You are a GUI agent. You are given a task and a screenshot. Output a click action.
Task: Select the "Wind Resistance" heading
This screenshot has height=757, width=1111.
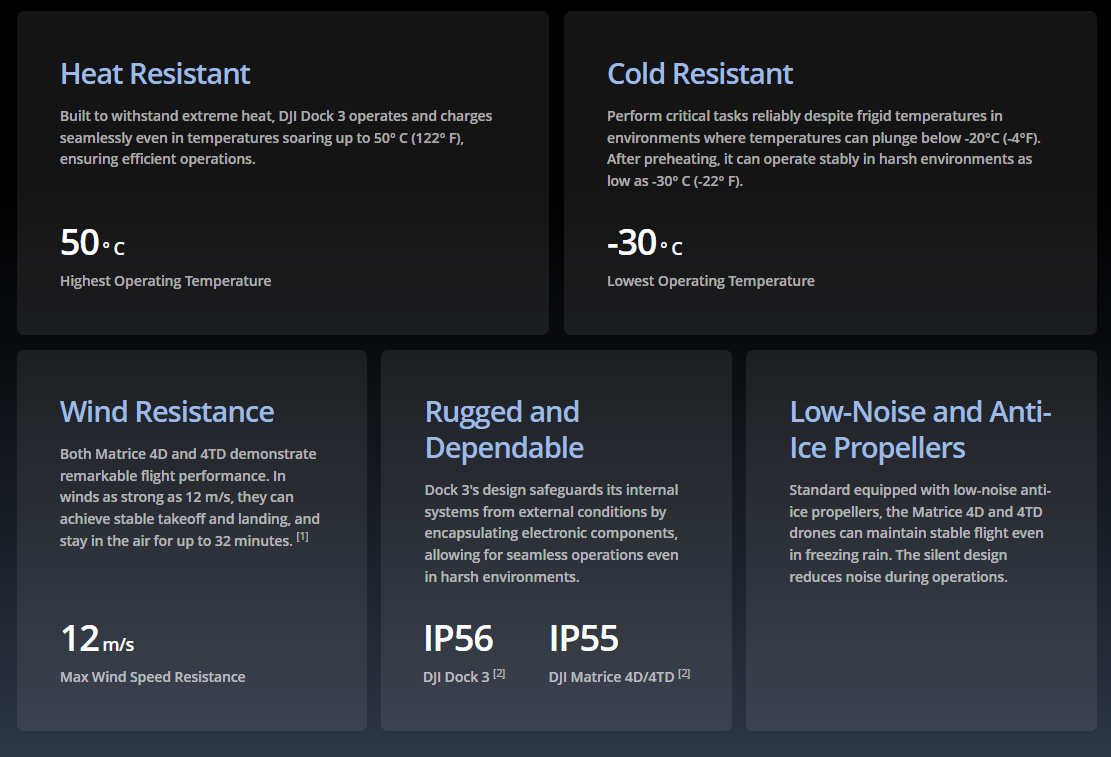(x=167, y=412)
